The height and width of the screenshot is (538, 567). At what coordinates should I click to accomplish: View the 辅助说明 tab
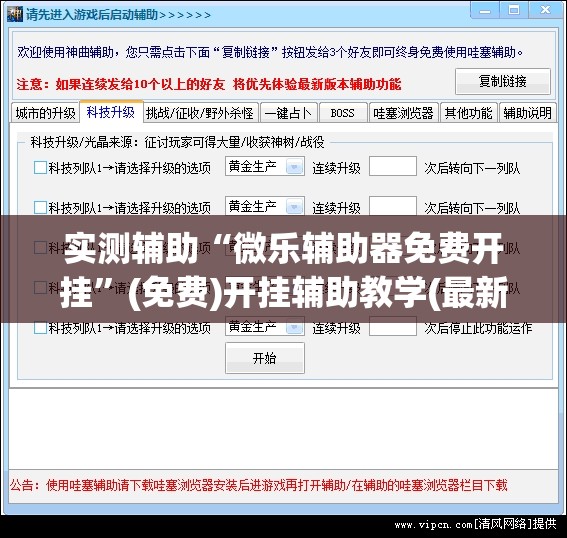pos(528,113)
